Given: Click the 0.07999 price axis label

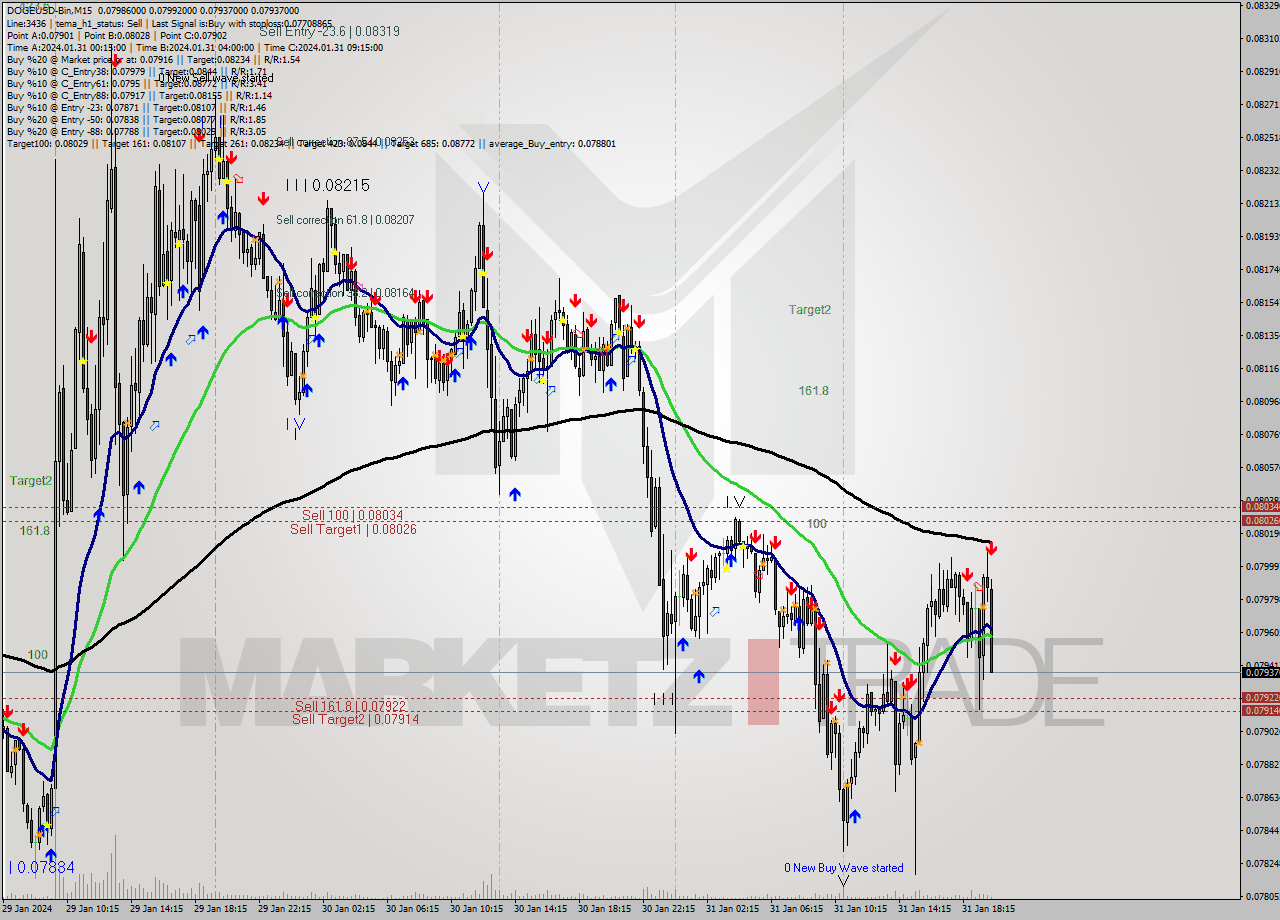Looking at the screenshot, I should coord(1262,566).
